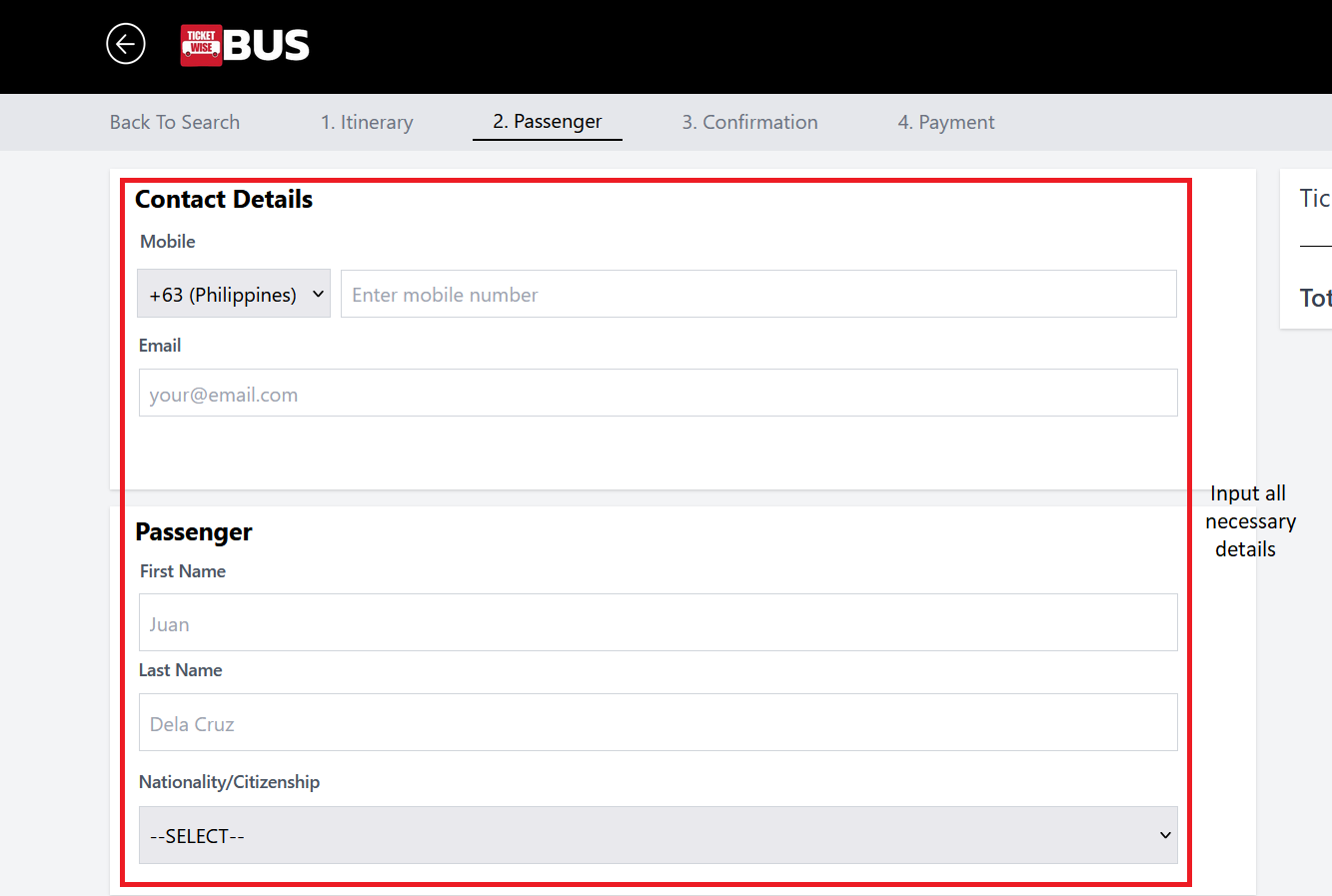The image size is (1332, 896).
Task: Click the First Name field showing Juan
Action: click(658, 622)
